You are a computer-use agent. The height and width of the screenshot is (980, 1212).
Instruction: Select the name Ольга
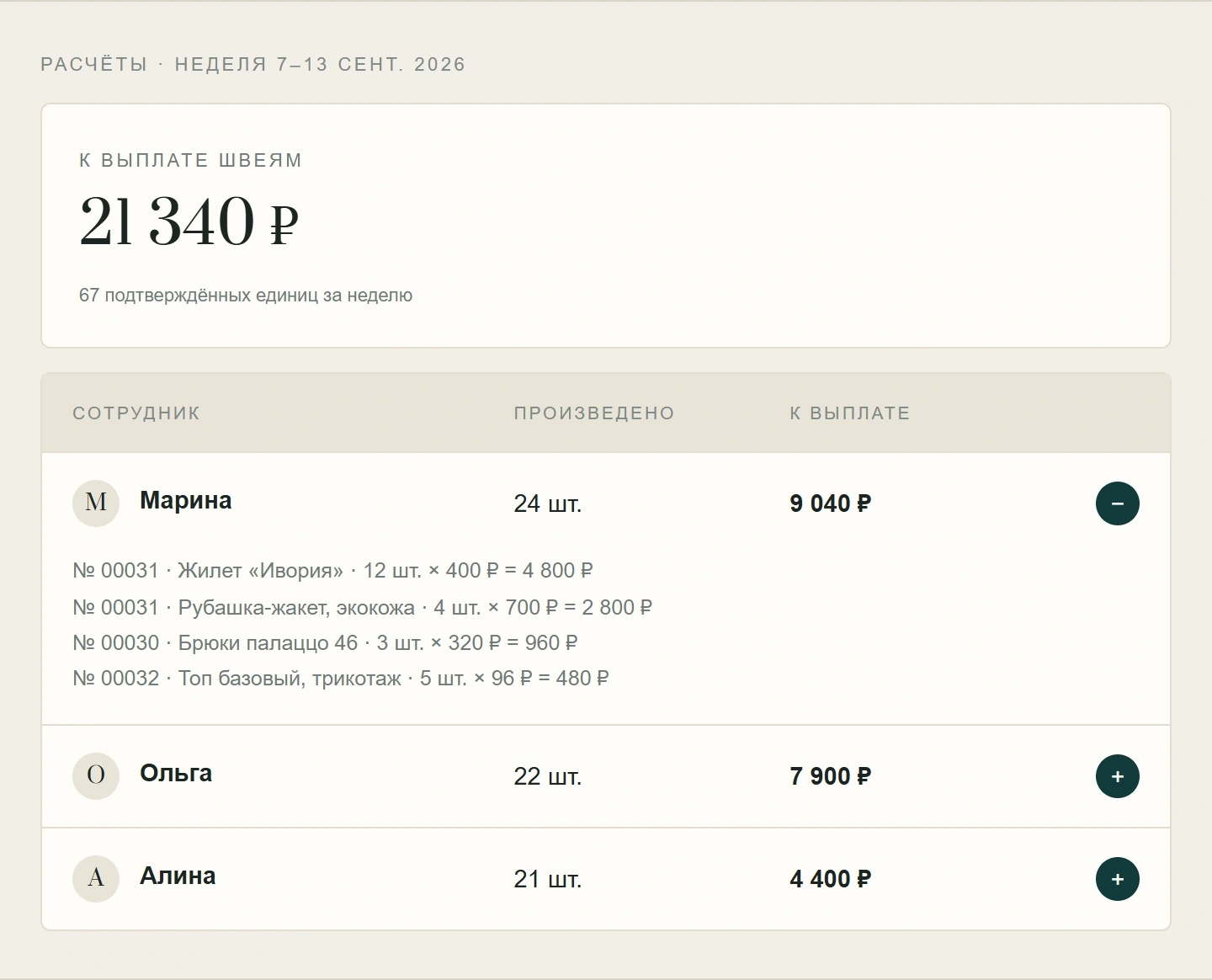(x=176, y=773)
